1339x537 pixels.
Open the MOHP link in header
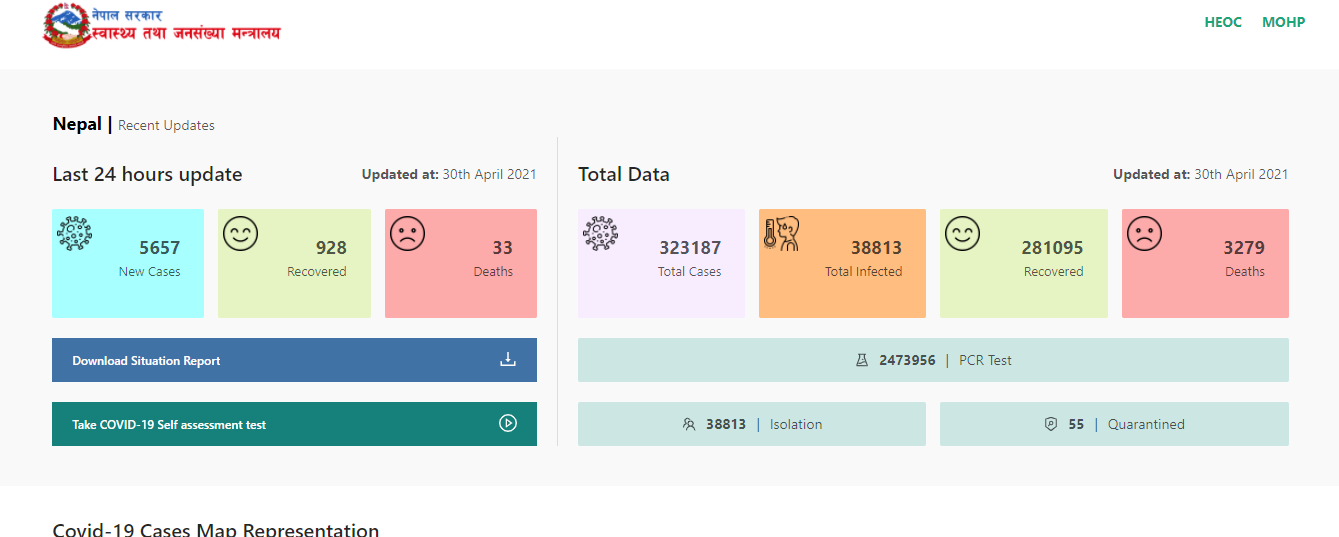tap(1283, 22)
